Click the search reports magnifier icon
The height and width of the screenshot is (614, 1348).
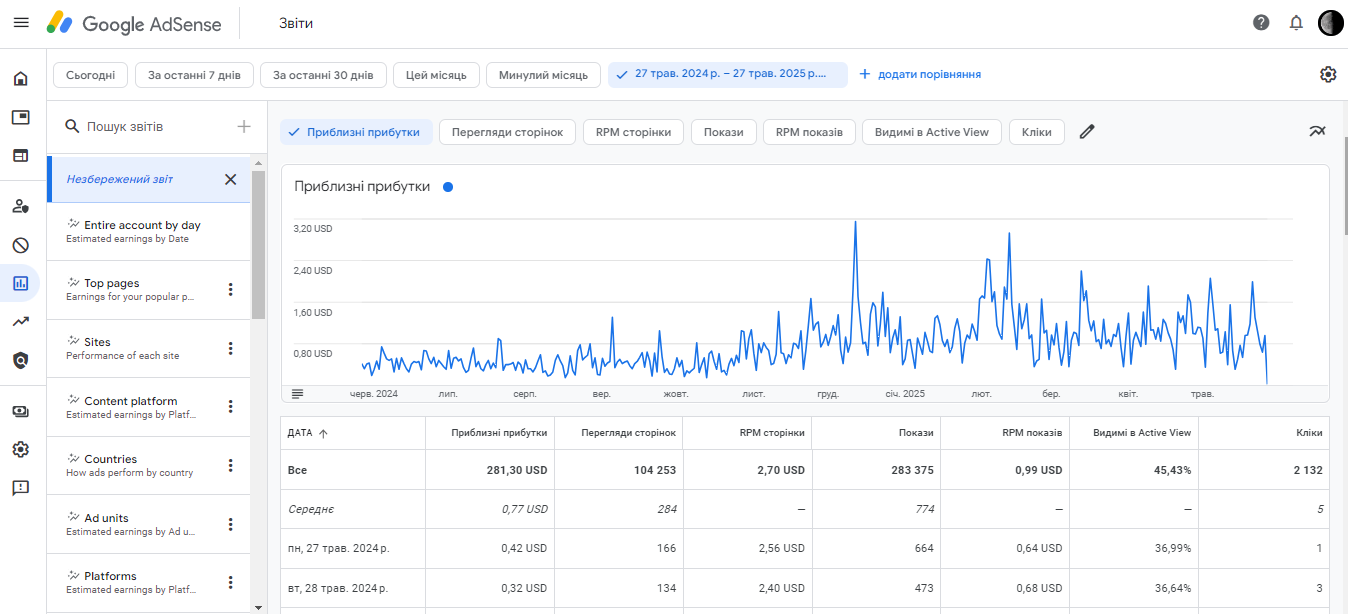[72, 127]
